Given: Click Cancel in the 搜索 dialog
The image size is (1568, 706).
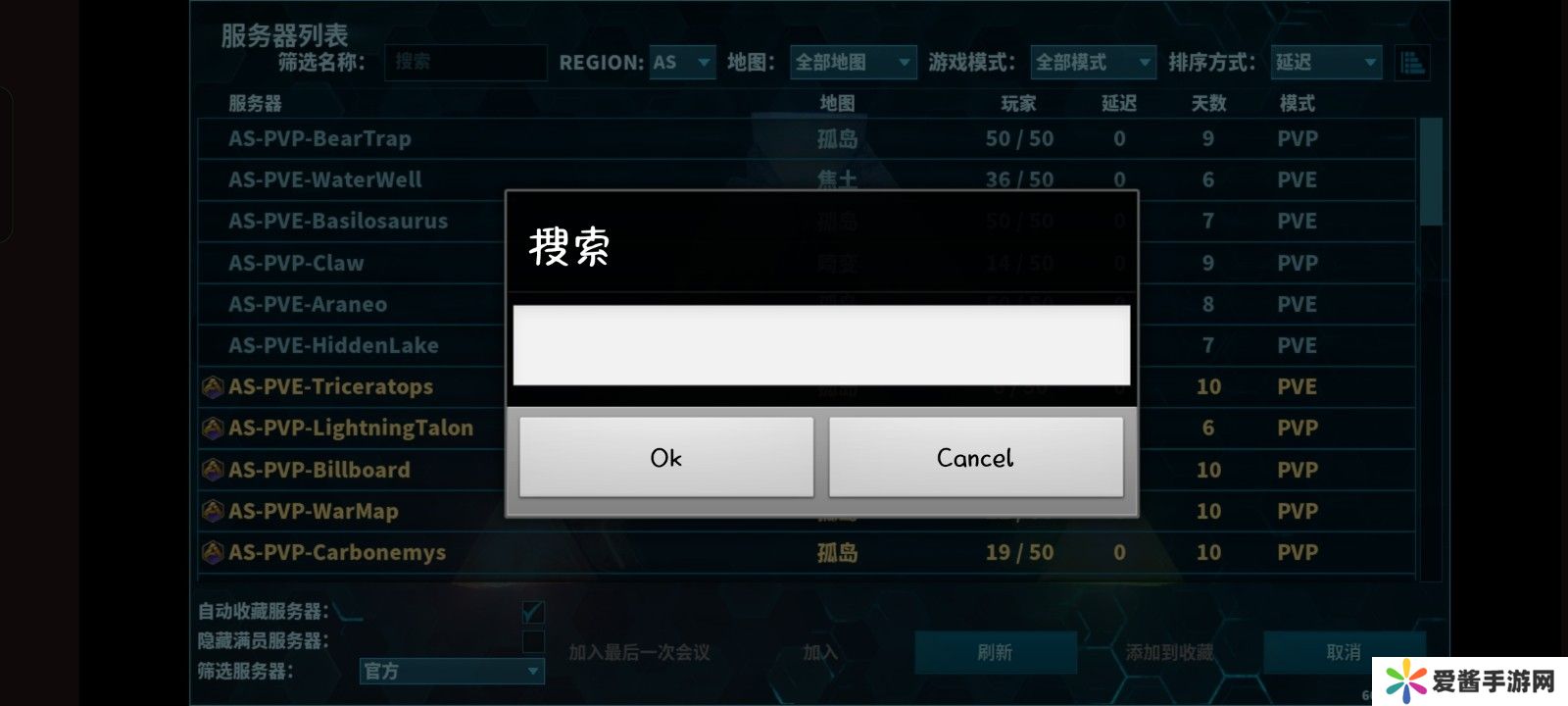Looking at the screenshot, I should [976, 458].
